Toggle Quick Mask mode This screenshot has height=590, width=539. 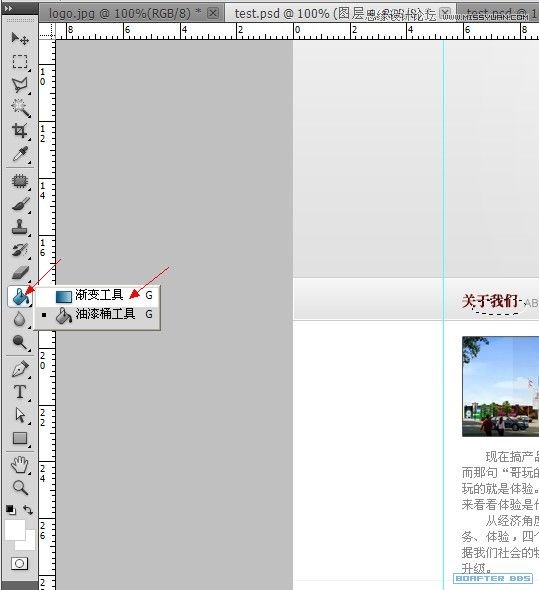(20, 563)
